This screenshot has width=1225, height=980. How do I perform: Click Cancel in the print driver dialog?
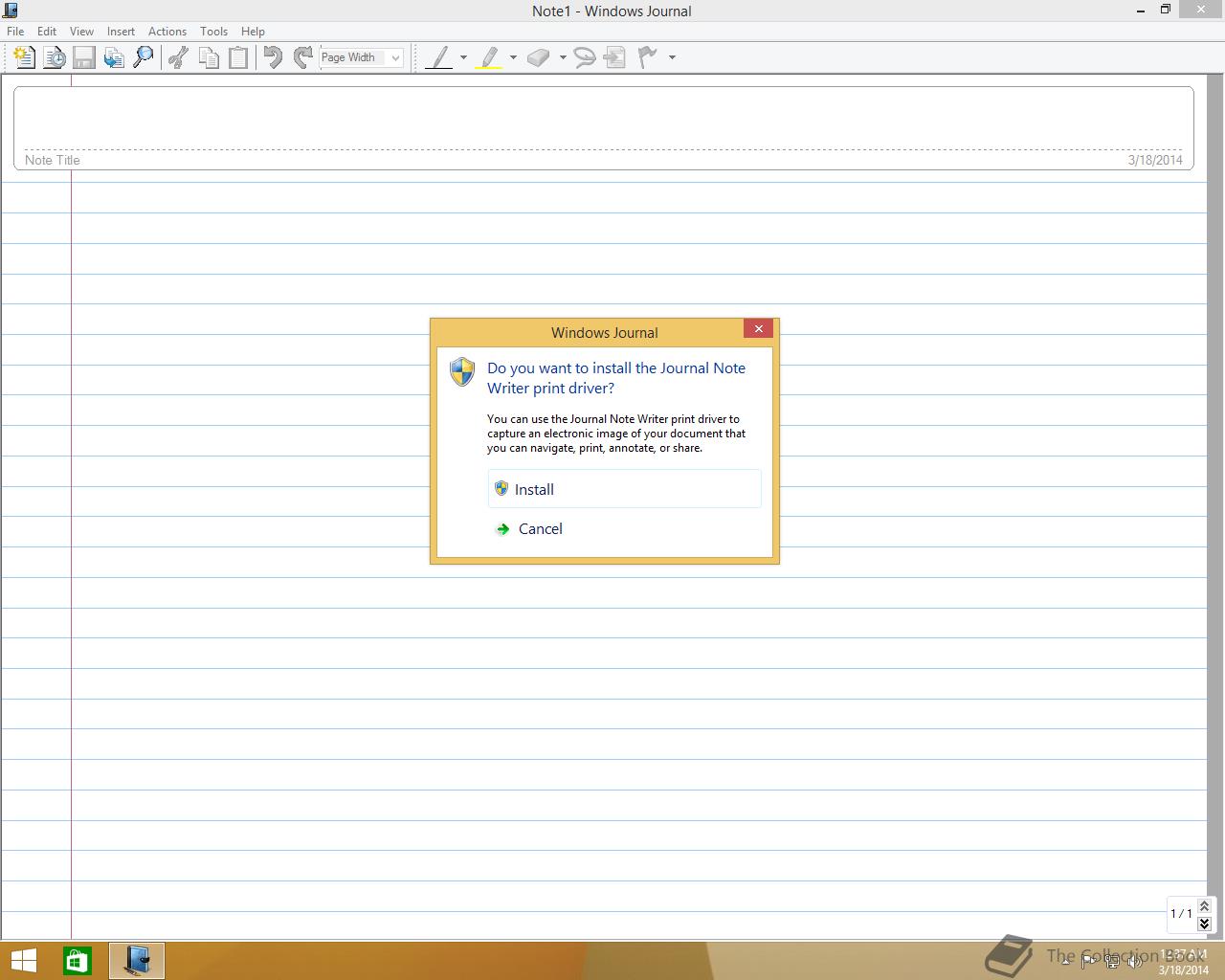point(624,528)
